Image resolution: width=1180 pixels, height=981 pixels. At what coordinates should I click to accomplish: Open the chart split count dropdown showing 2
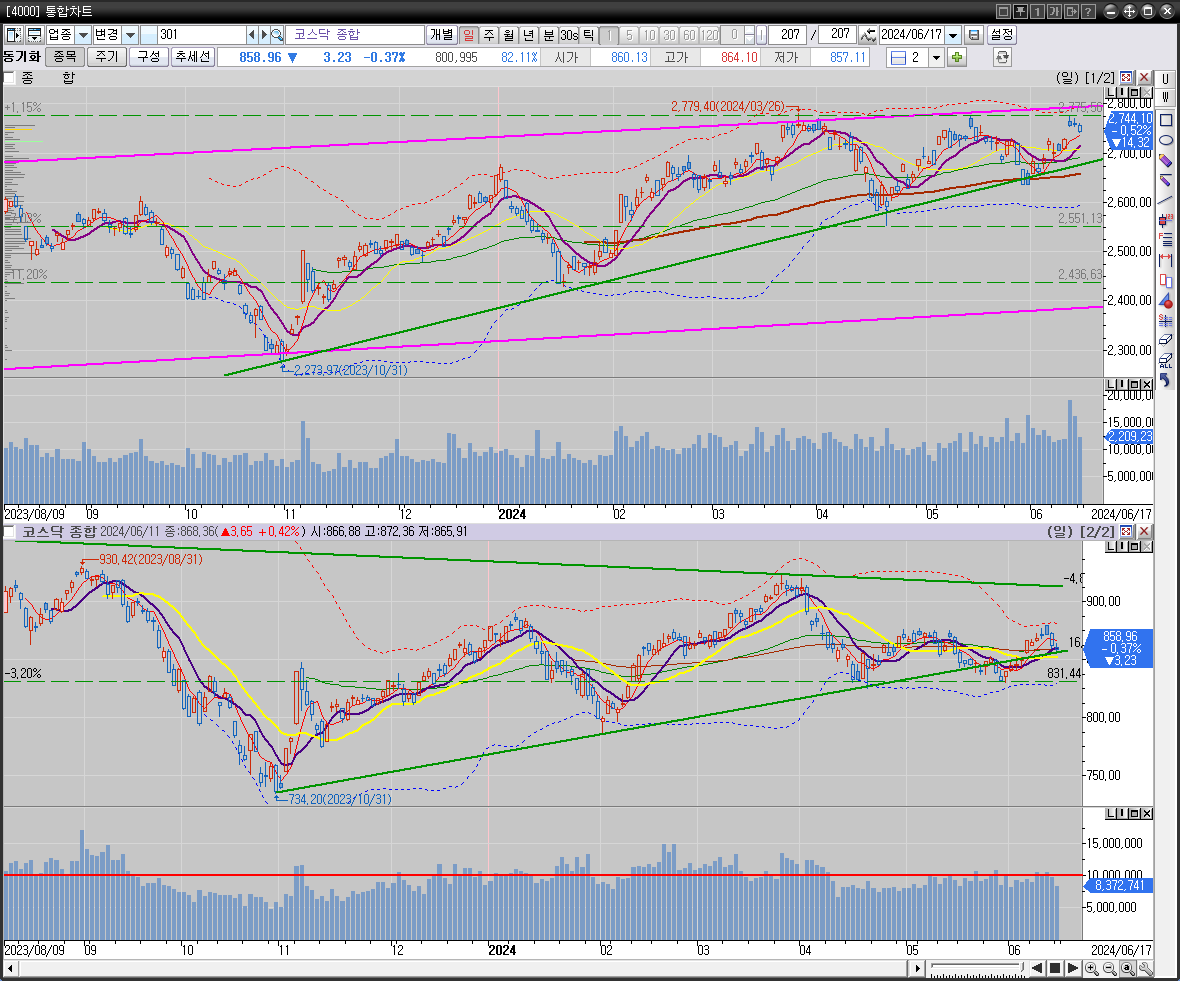(936, 57)
